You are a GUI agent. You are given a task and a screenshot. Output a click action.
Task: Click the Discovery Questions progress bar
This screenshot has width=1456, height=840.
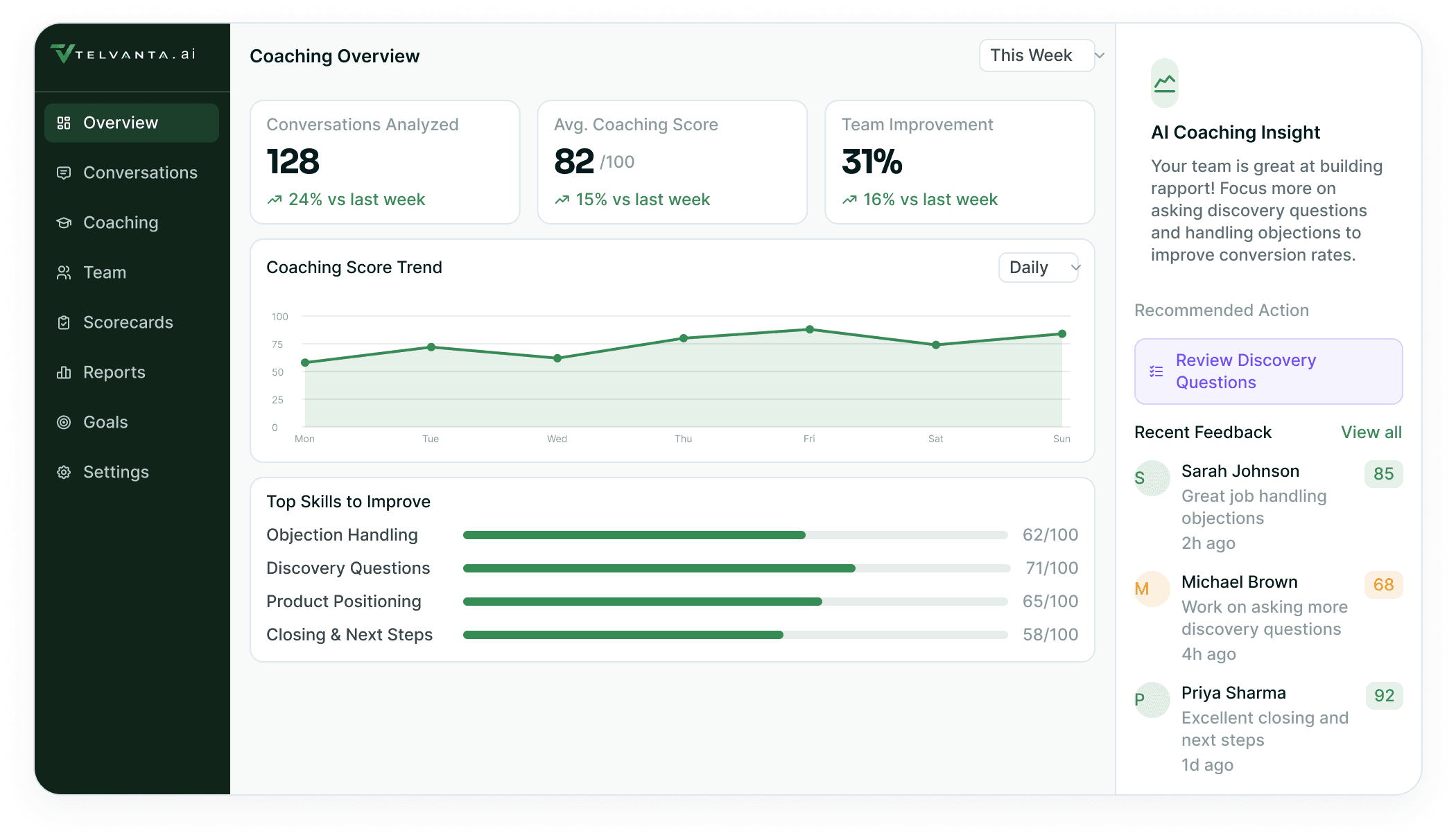736,568
